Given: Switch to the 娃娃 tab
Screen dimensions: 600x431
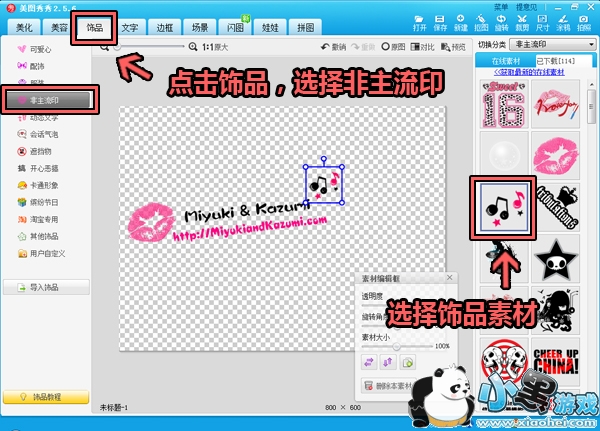Looking at the screenshot, I should click(270, 27).
